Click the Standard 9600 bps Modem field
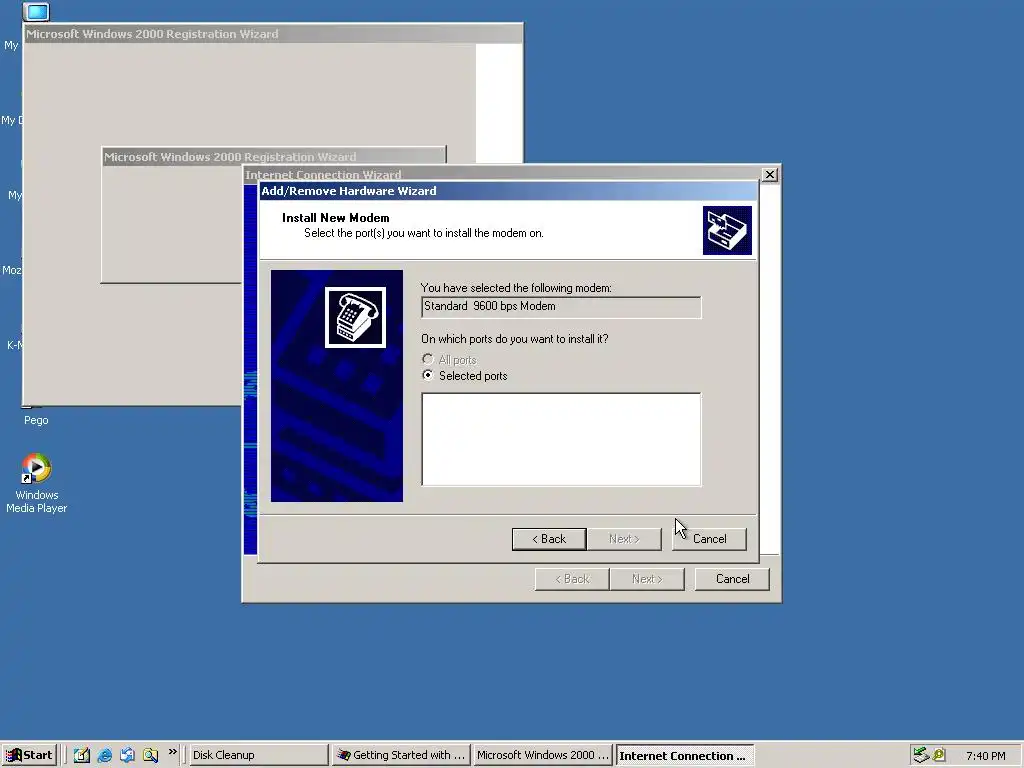Image resolution: width=1024 pixels, height=768 pixels. click(561, 307)
